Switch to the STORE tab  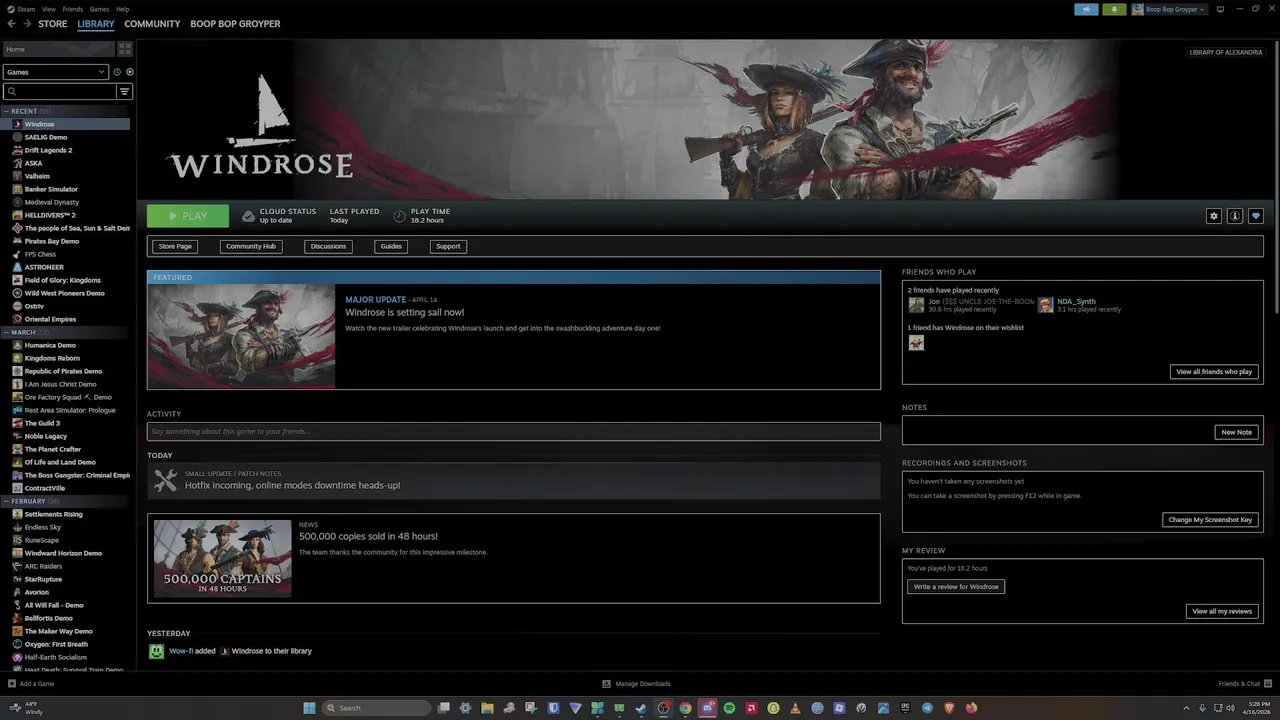(53, 24)
